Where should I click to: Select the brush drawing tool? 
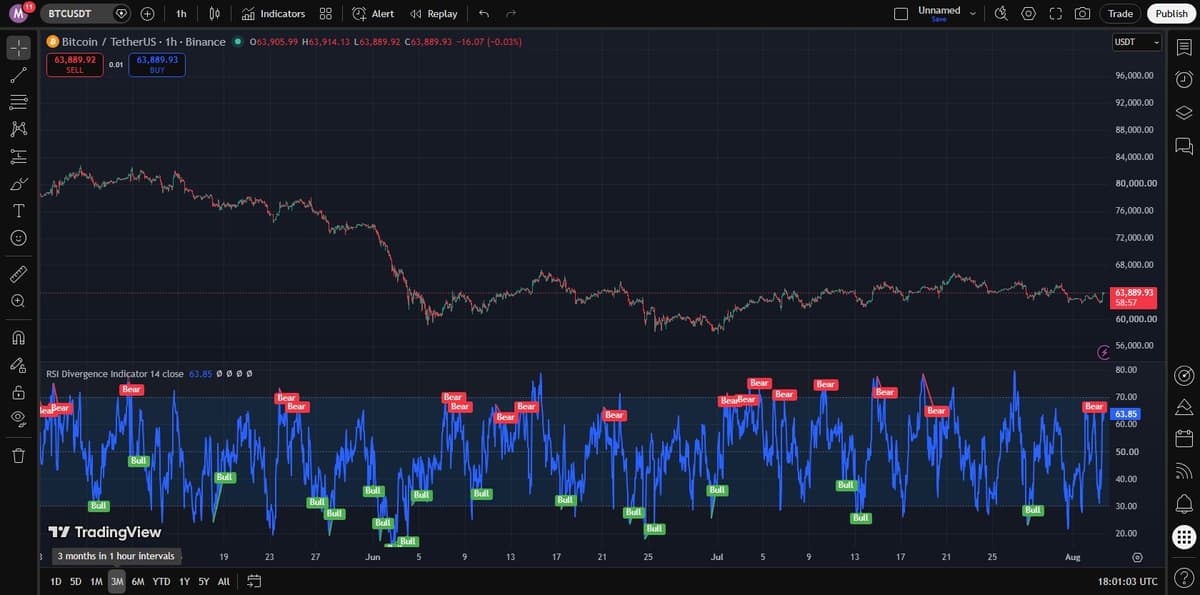[x=18, y=184]
